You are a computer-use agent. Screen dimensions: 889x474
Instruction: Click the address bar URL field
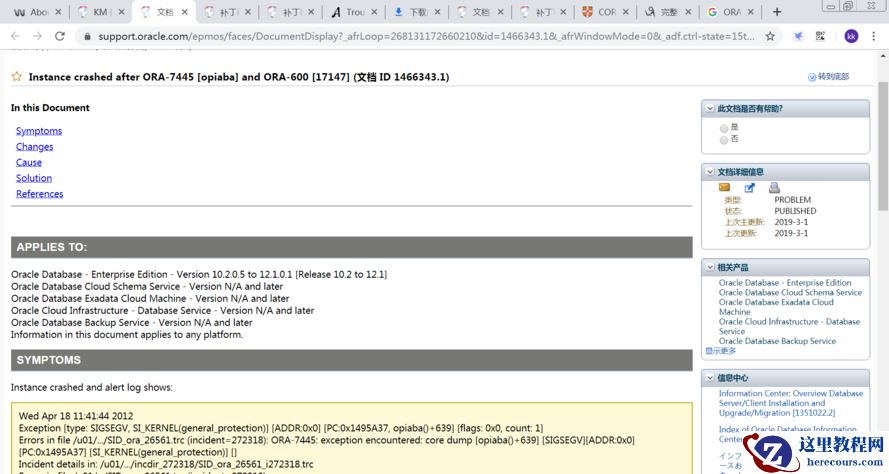[425, 36]
